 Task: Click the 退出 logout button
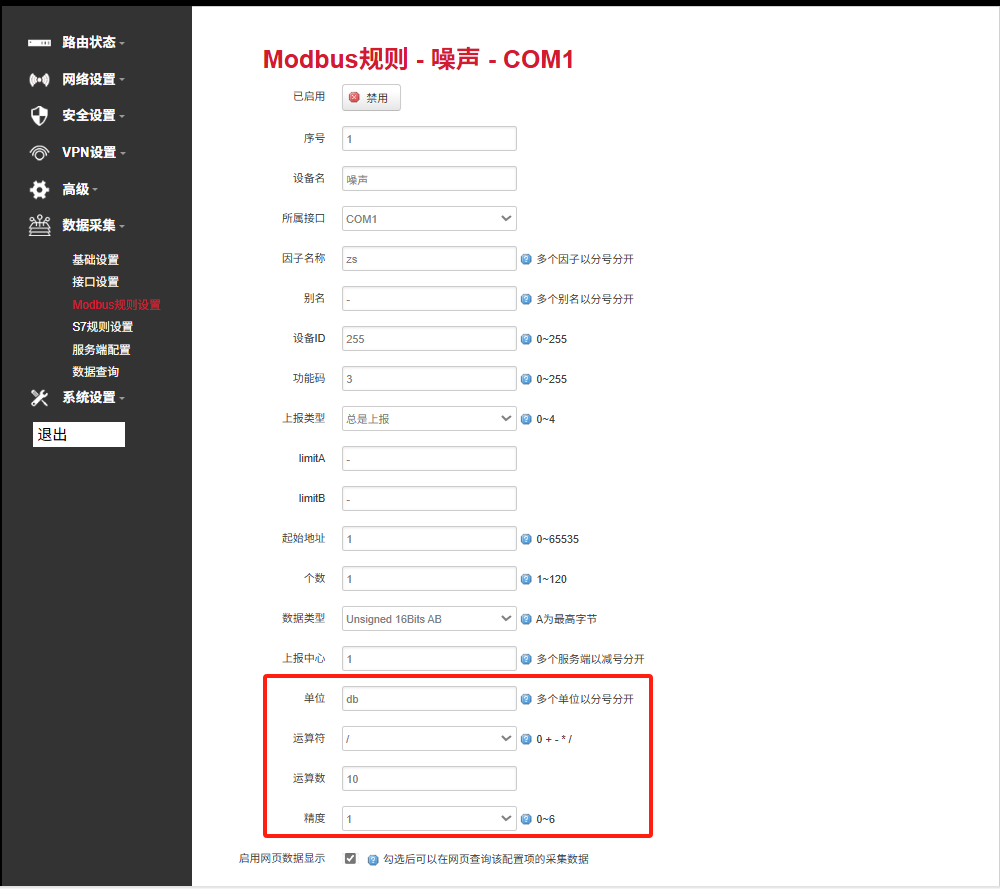(x=78, y=434)
